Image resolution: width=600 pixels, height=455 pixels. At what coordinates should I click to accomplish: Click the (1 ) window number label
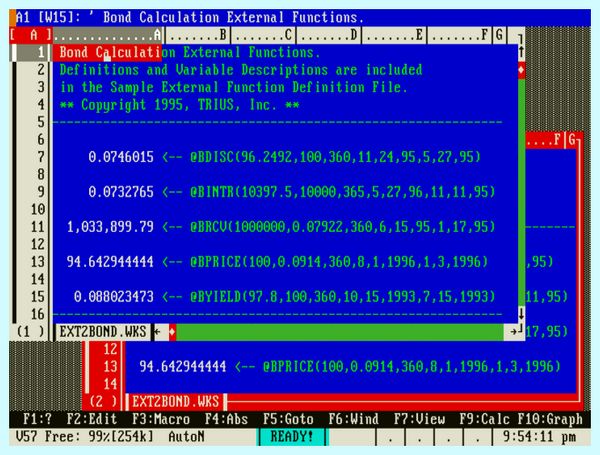(x=30, y=332)
